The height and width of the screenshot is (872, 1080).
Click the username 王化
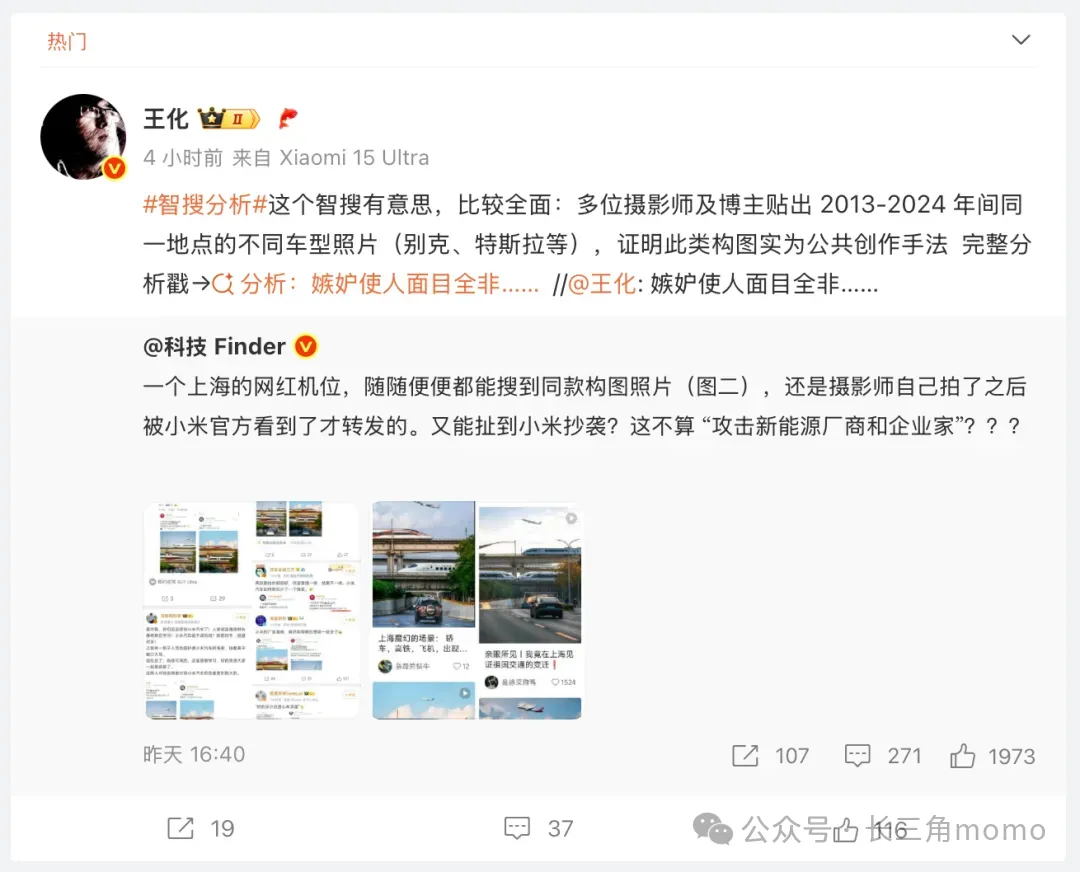pyautogui.click(x=165, y=118)
